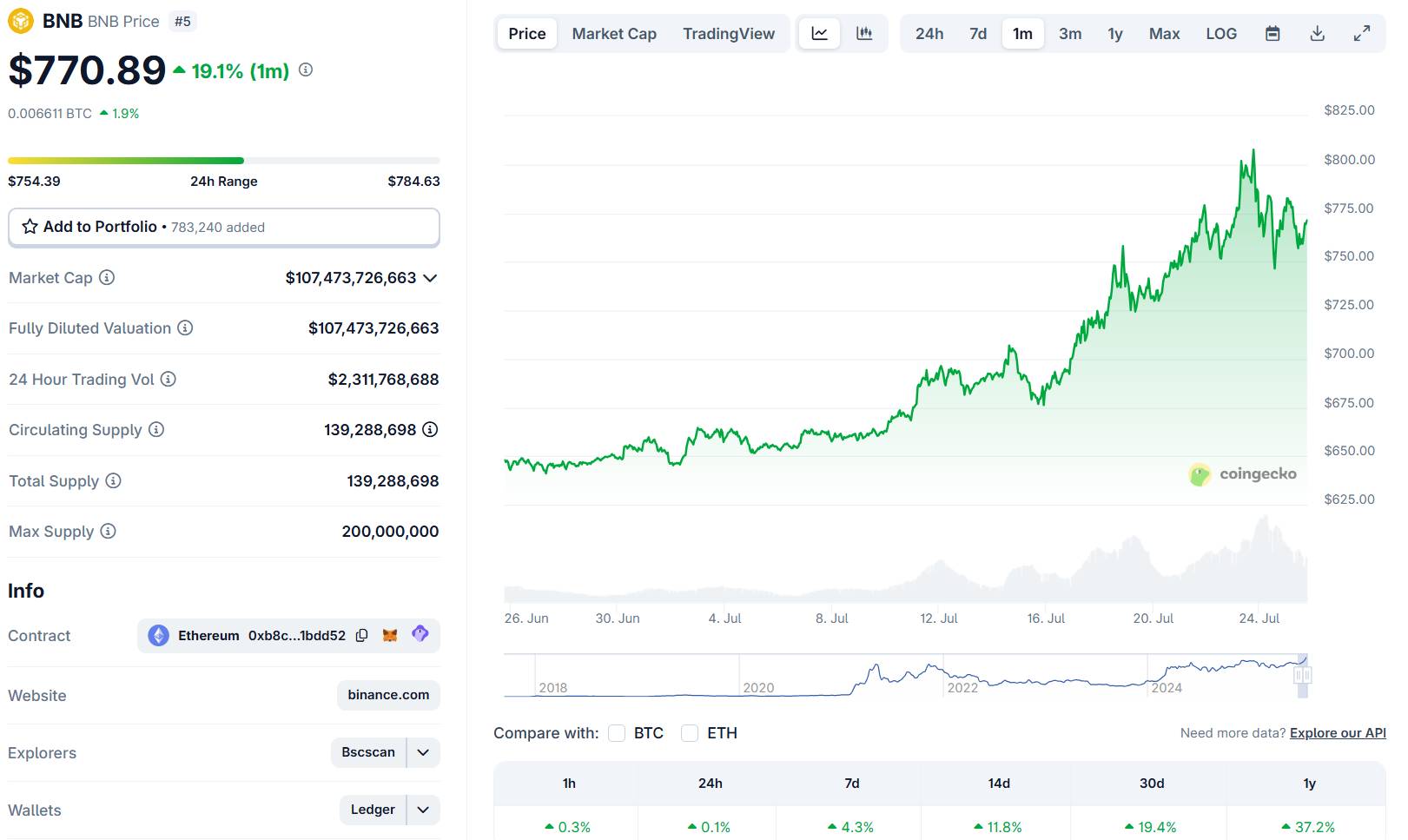Show Fully Diluted Valuation info icon
The width and height of the screenshot is (1408, 840).
click(185, 328)
